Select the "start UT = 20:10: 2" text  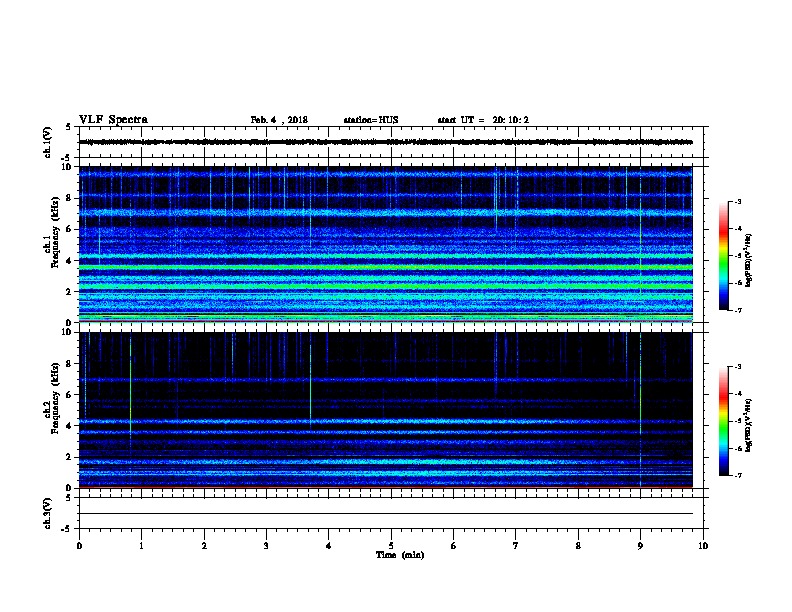(483, 120)
